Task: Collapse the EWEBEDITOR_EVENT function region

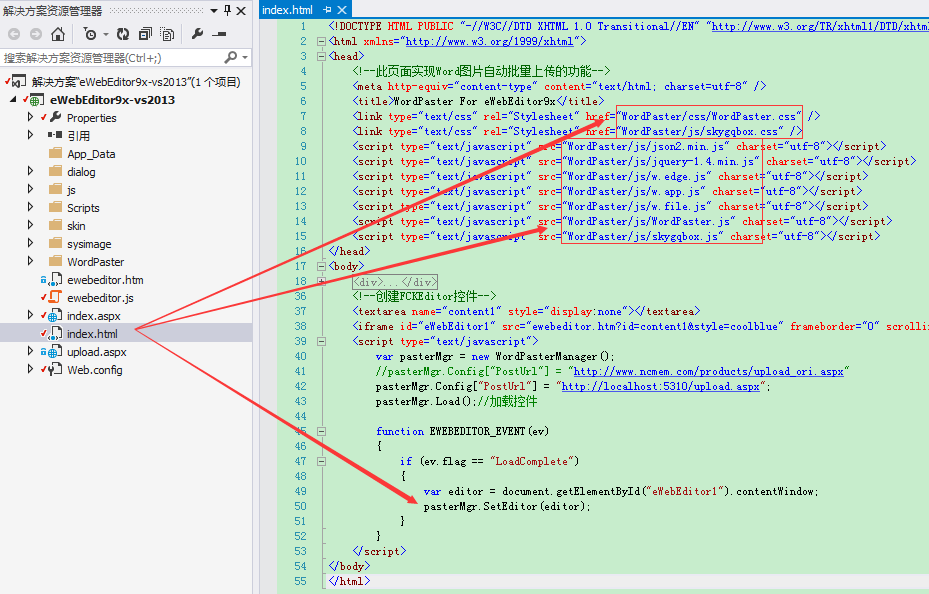Action: [321, 432]
